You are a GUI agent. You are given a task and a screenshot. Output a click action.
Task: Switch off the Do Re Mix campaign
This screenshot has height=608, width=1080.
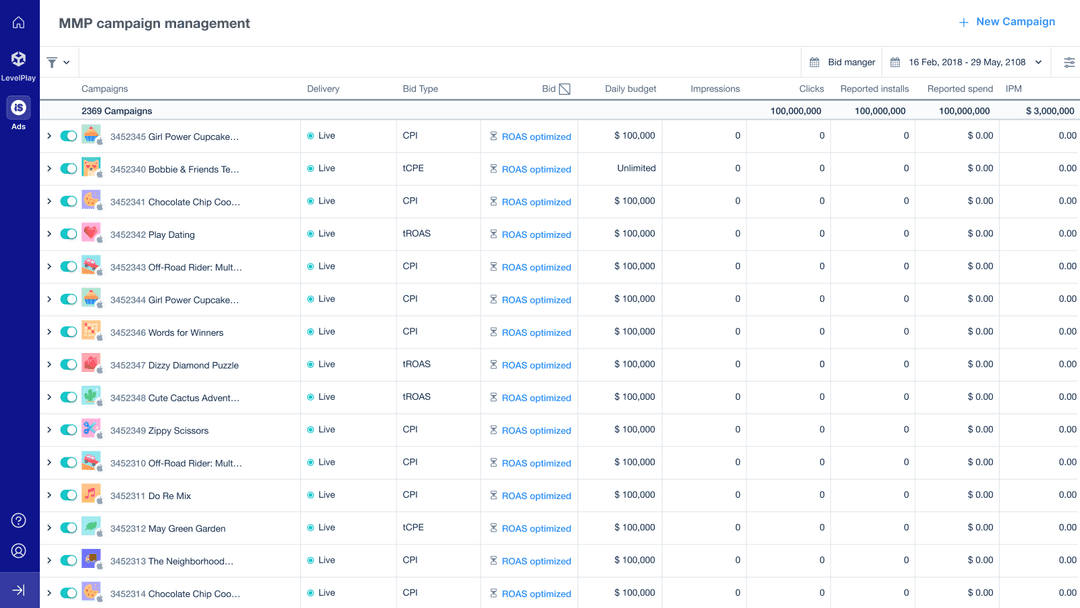[x=68, y=495]
